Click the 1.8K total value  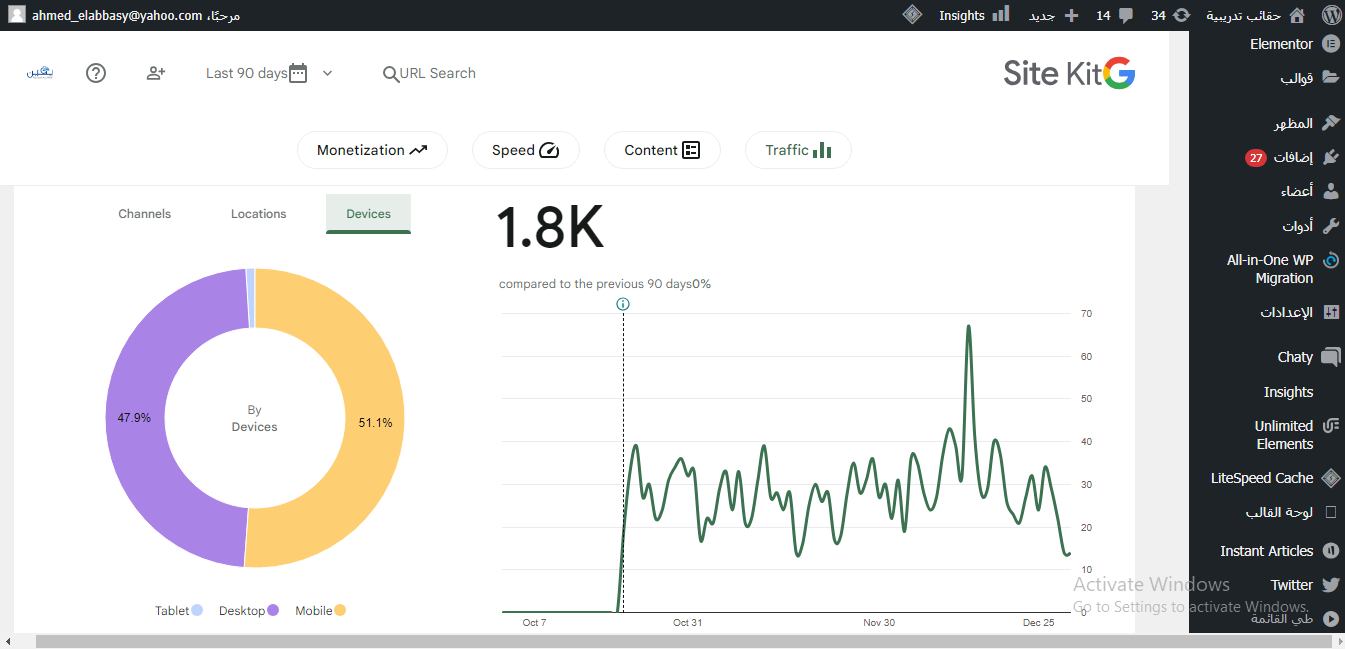551,229
